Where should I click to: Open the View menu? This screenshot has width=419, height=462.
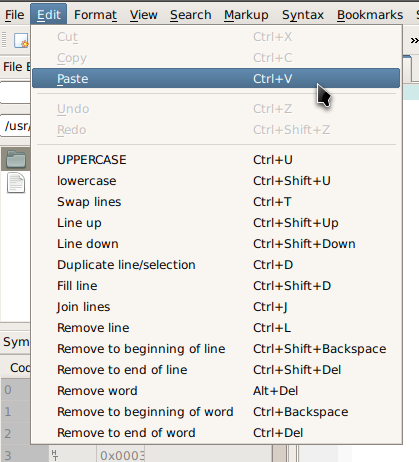(144, 15)
